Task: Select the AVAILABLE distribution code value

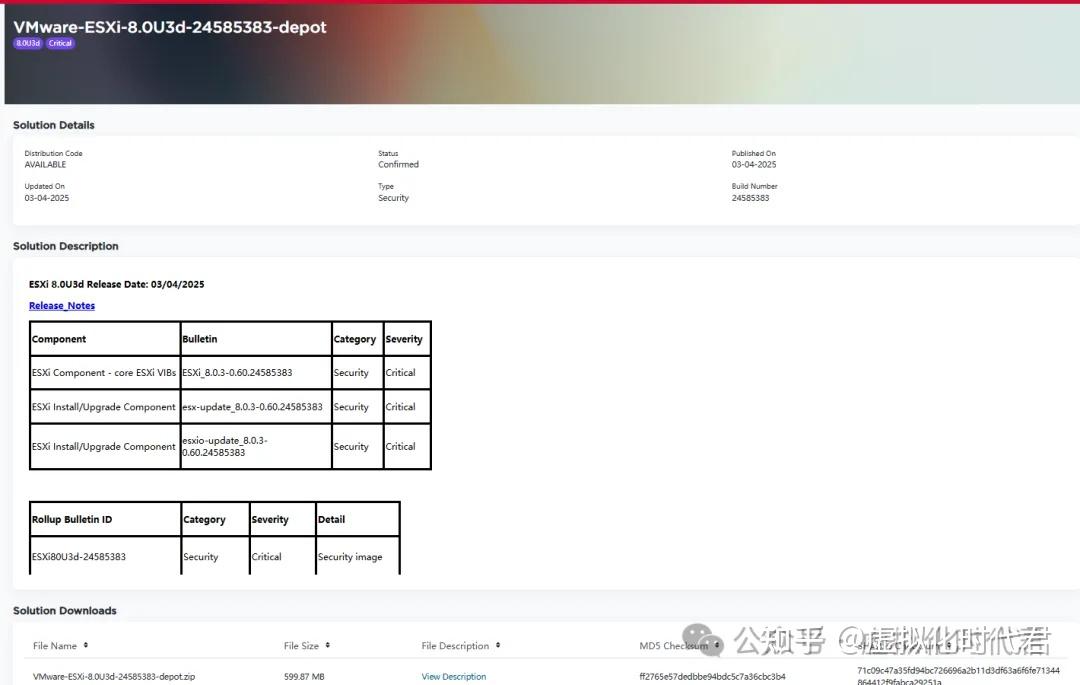Action: point(45,165)
